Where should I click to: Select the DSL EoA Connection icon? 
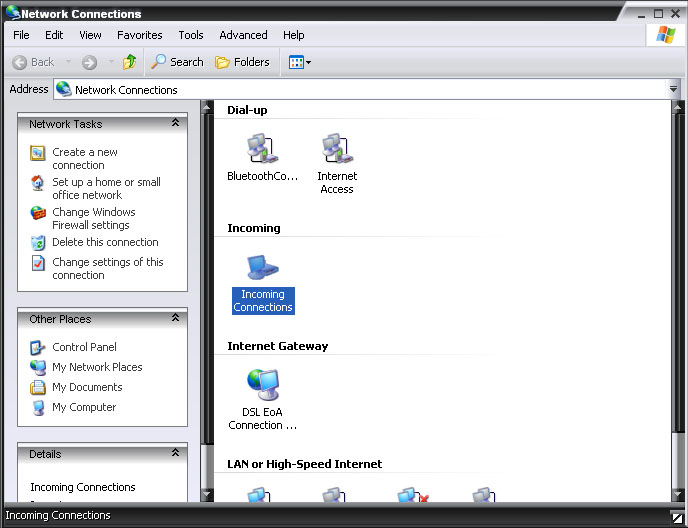coord(262,384)
